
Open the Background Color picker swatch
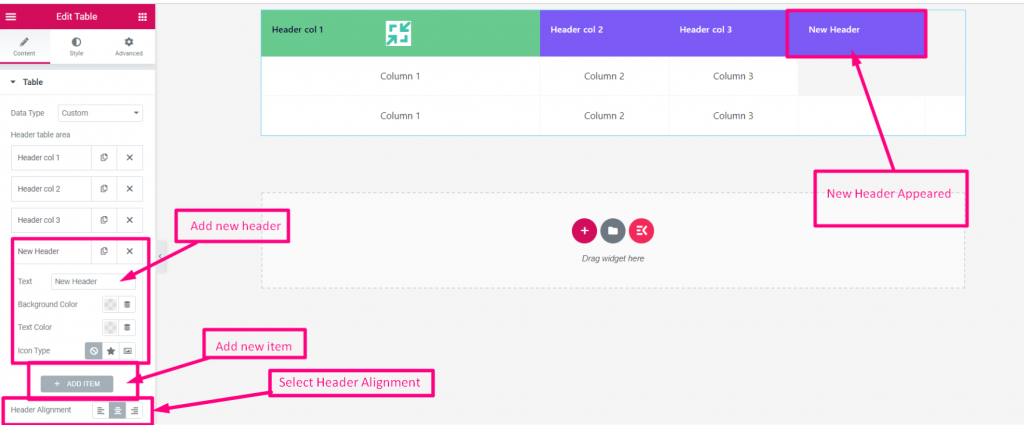coord(110,304)
